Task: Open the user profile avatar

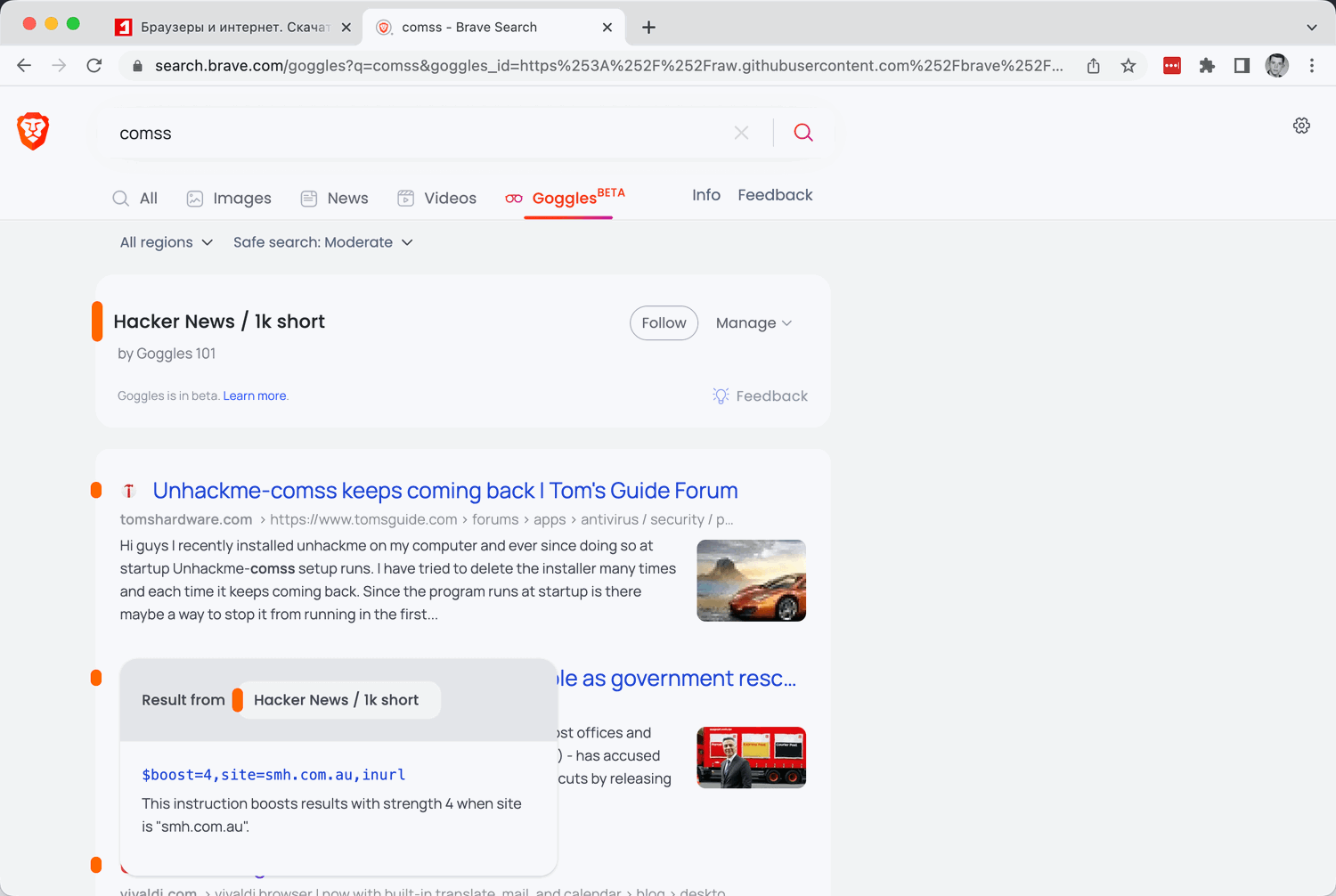Action: click(x=1277, y=65)
